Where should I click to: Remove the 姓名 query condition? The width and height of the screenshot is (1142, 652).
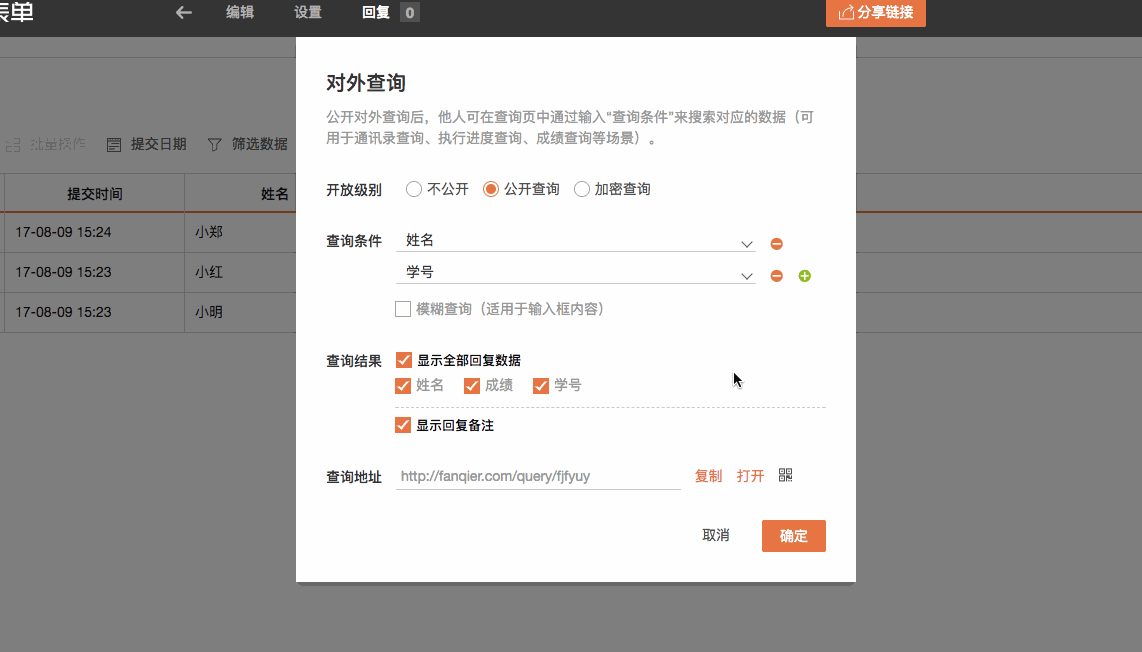coord(776,244)
